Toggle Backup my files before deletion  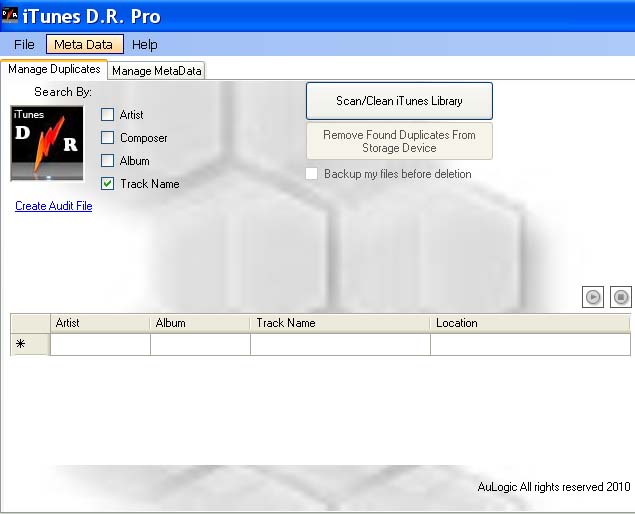pyautogui.click(x=311, y=174)
